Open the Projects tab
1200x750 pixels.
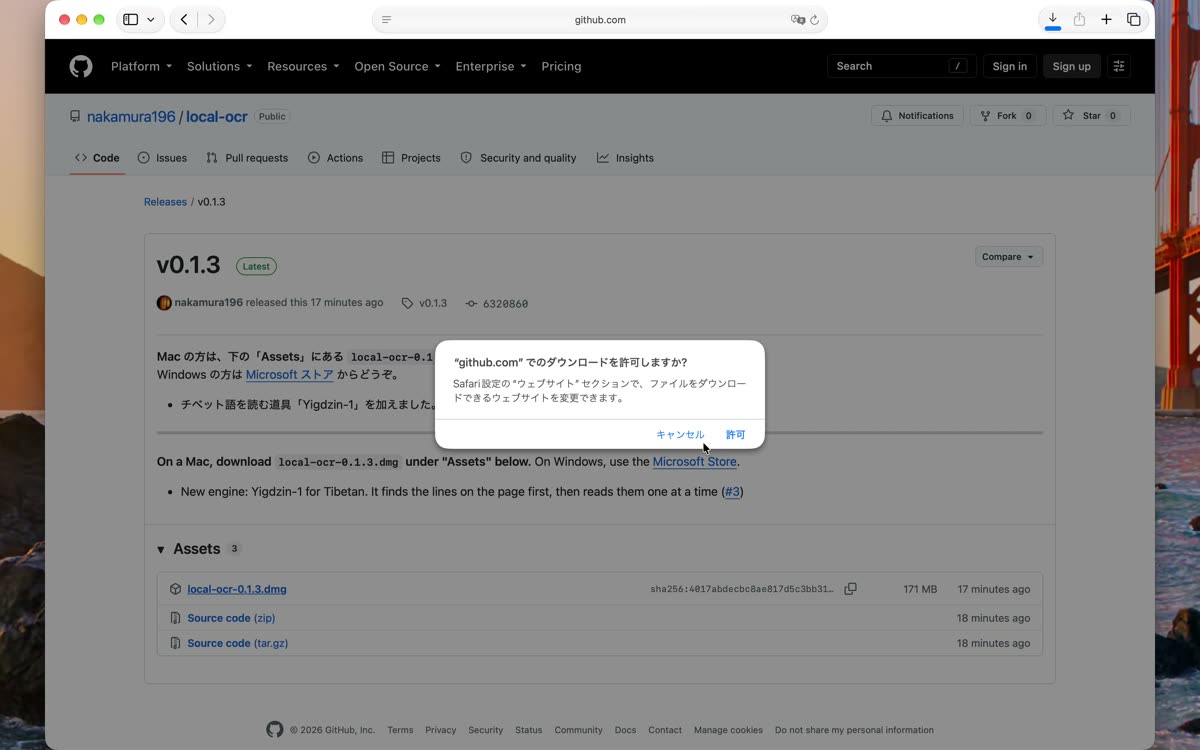pyautogui.click(x=411, y=158)
